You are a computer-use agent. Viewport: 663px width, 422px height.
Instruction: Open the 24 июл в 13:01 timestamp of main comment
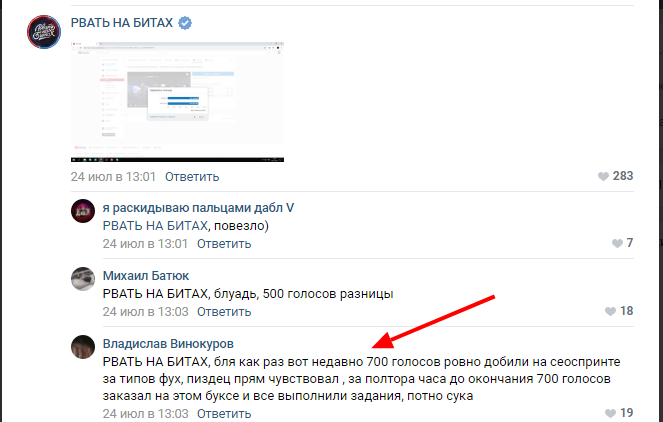tap(113, 176)
